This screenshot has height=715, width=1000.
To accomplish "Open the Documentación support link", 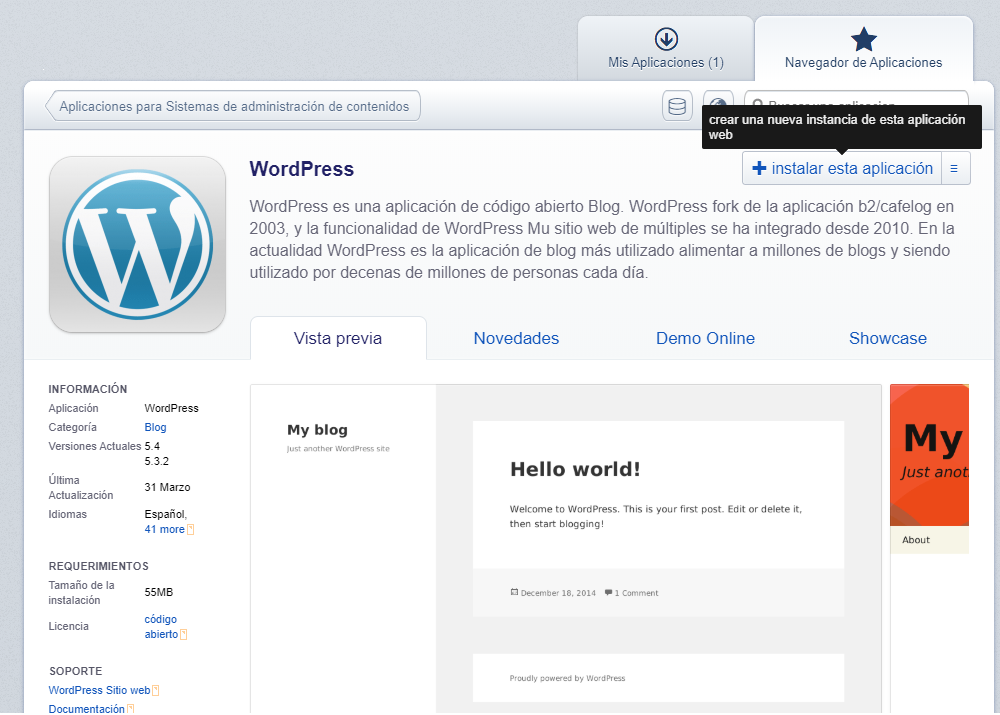I will coord(87,709).
